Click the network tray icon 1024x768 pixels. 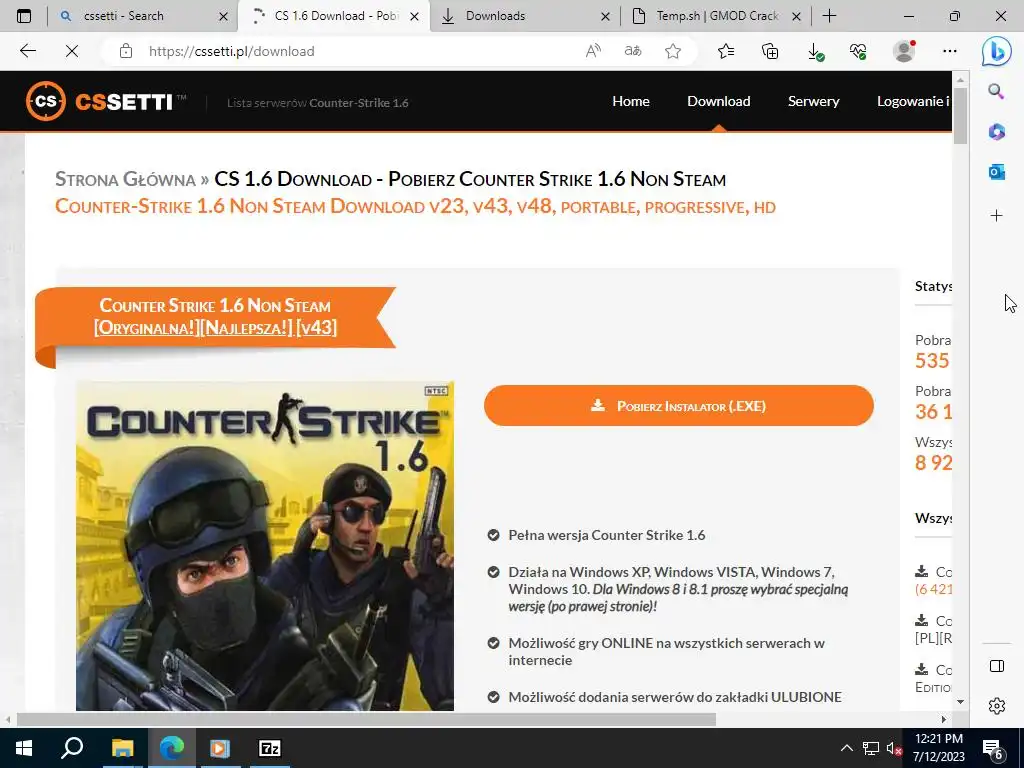(871, 748)
